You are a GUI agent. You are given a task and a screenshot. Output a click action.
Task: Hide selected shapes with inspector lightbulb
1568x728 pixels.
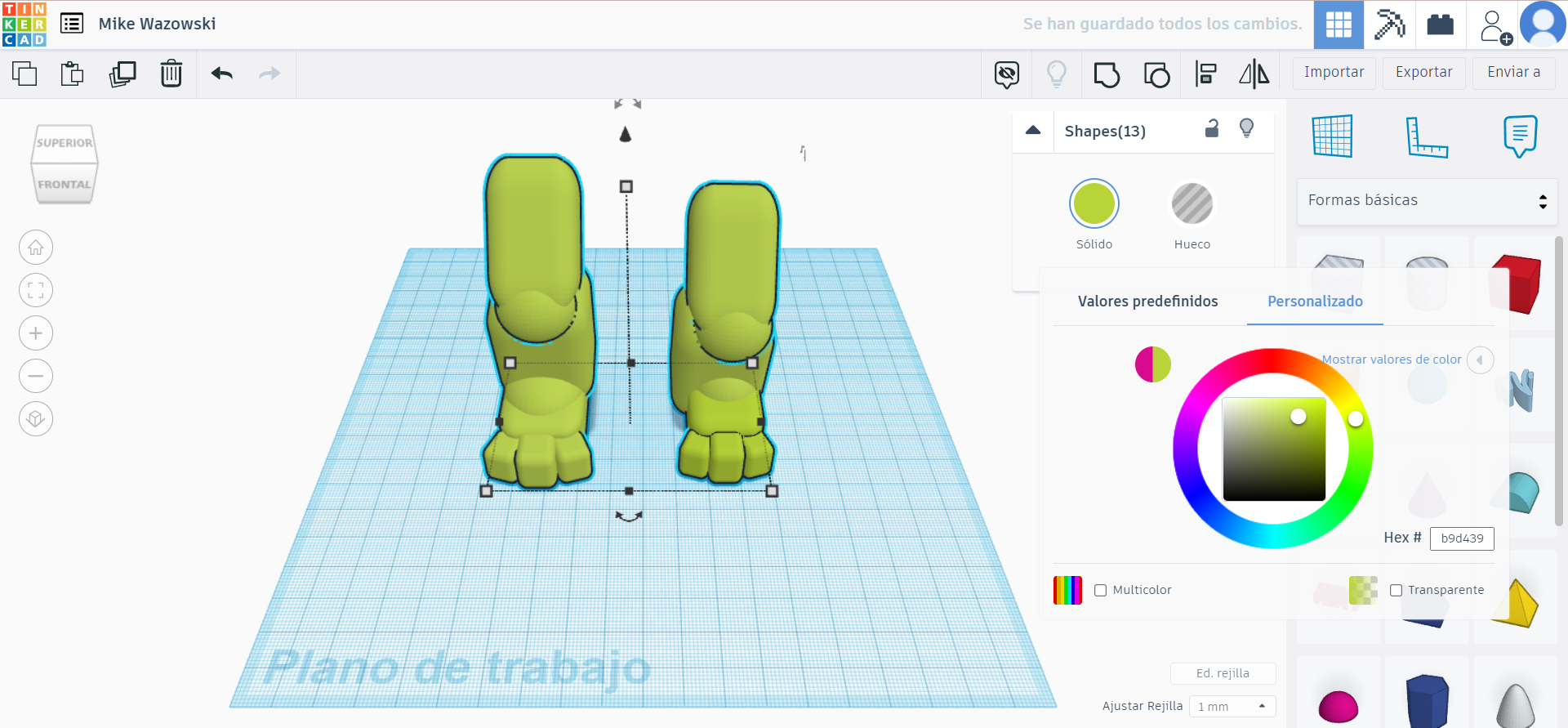(1247, 128)
